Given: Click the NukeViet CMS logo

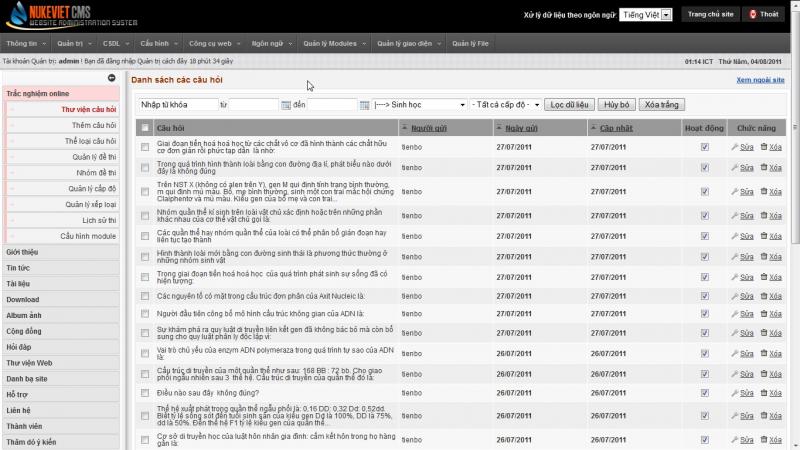Looking at the screenshot, I should [x=71, y=15].
